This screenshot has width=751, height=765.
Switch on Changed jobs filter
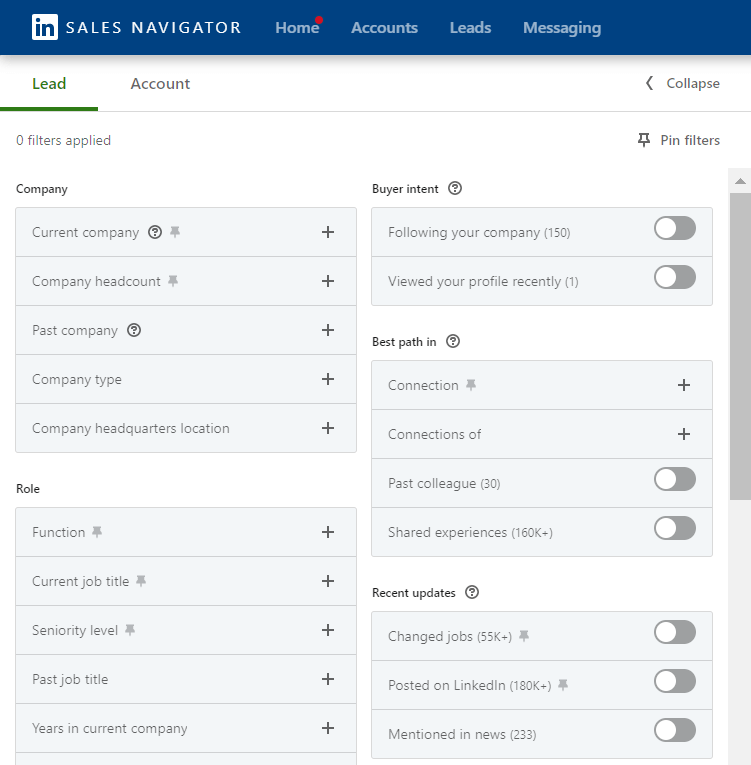pyautogui.click(x=675, y=632)
